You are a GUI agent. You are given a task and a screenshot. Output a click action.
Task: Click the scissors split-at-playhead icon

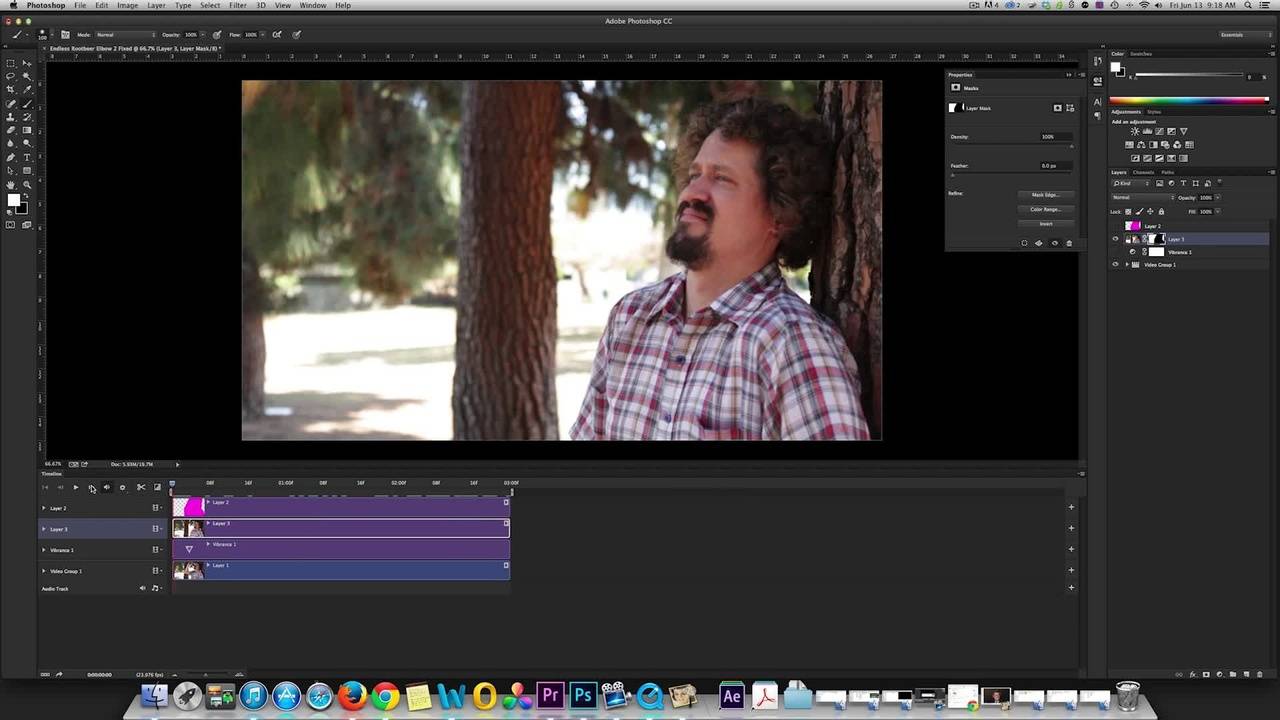tap(141, 488)
